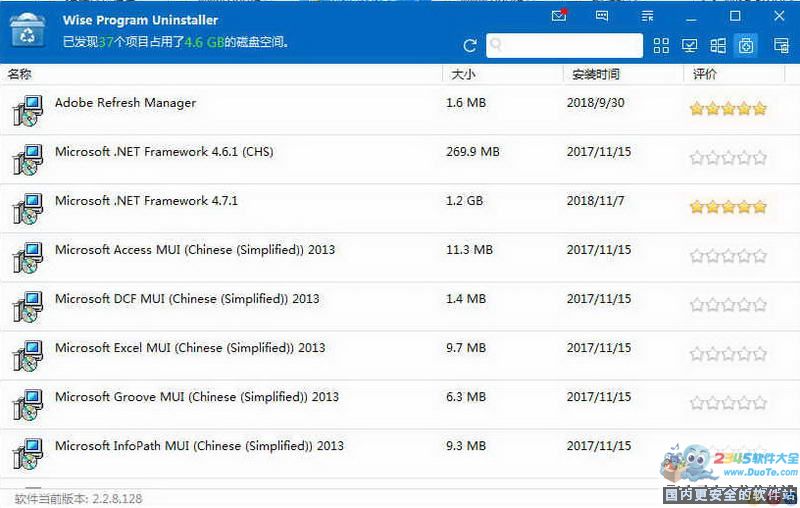Click install date of Excel MUI row
The height and width of the screenshot is (508, 800).
click(x=599, y=347)
